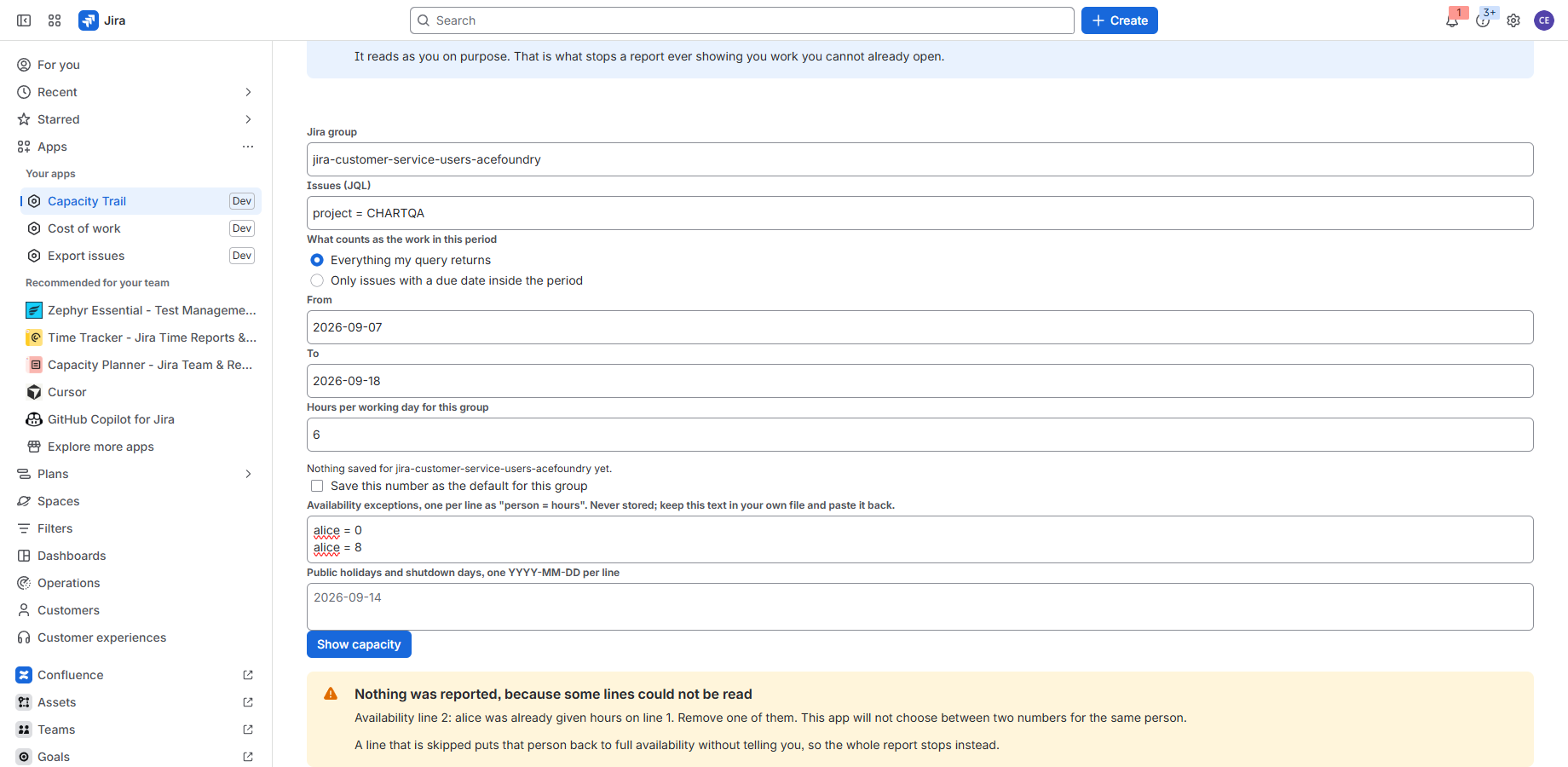
Task: Expand the Plans menu chevron
Action: point(248,474)
